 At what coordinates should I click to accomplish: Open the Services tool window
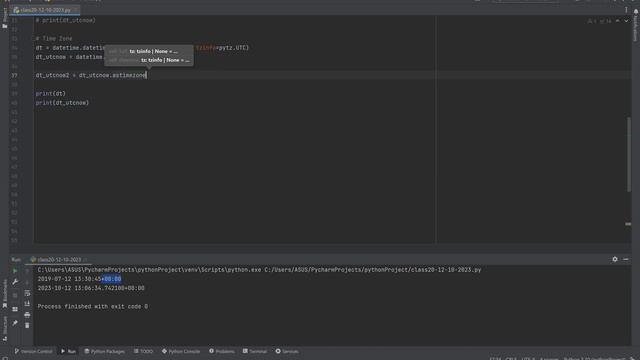(x=287, y=351)
